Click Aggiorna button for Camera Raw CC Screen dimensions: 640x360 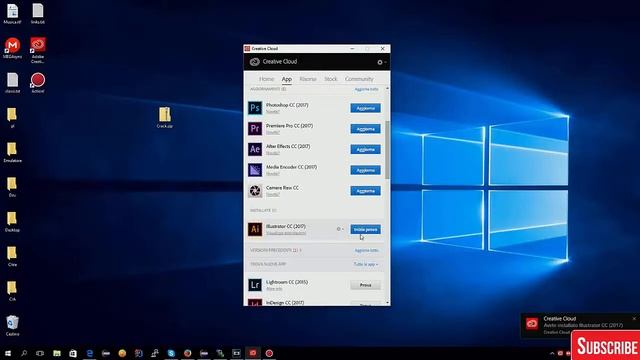(x=365, y=191)
